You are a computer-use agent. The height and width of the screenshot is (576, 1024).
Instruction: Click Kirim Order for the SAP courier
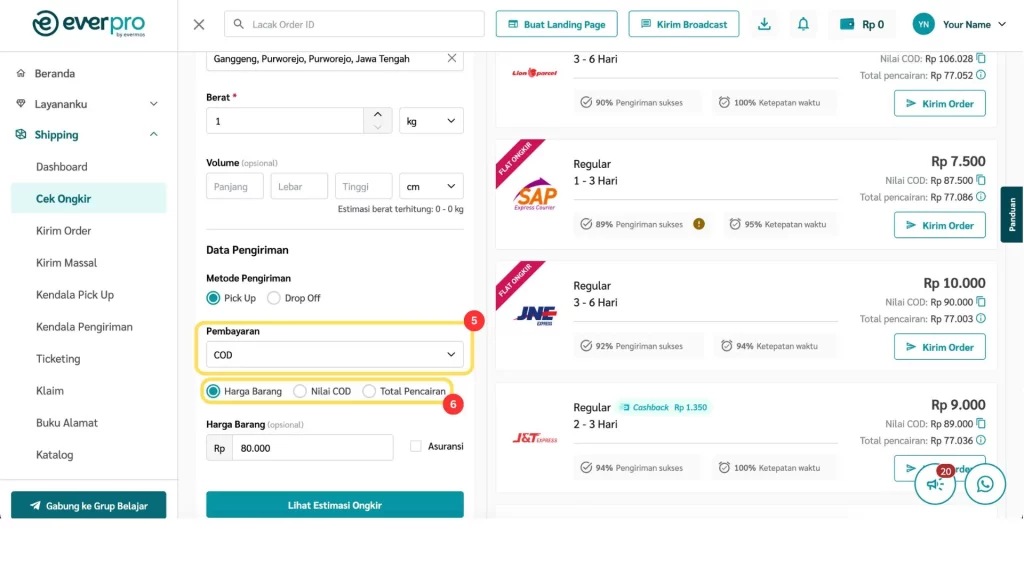939,225
